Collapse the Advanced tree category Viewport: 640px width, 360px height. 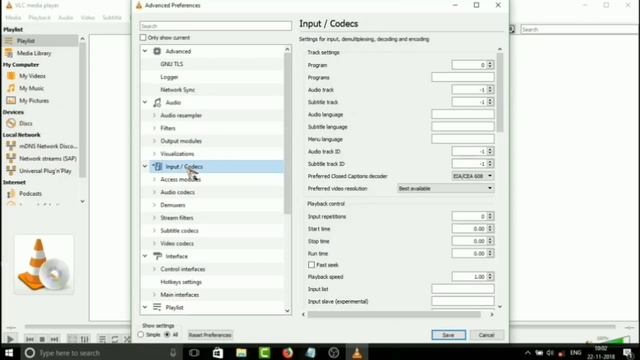[145, 51]
